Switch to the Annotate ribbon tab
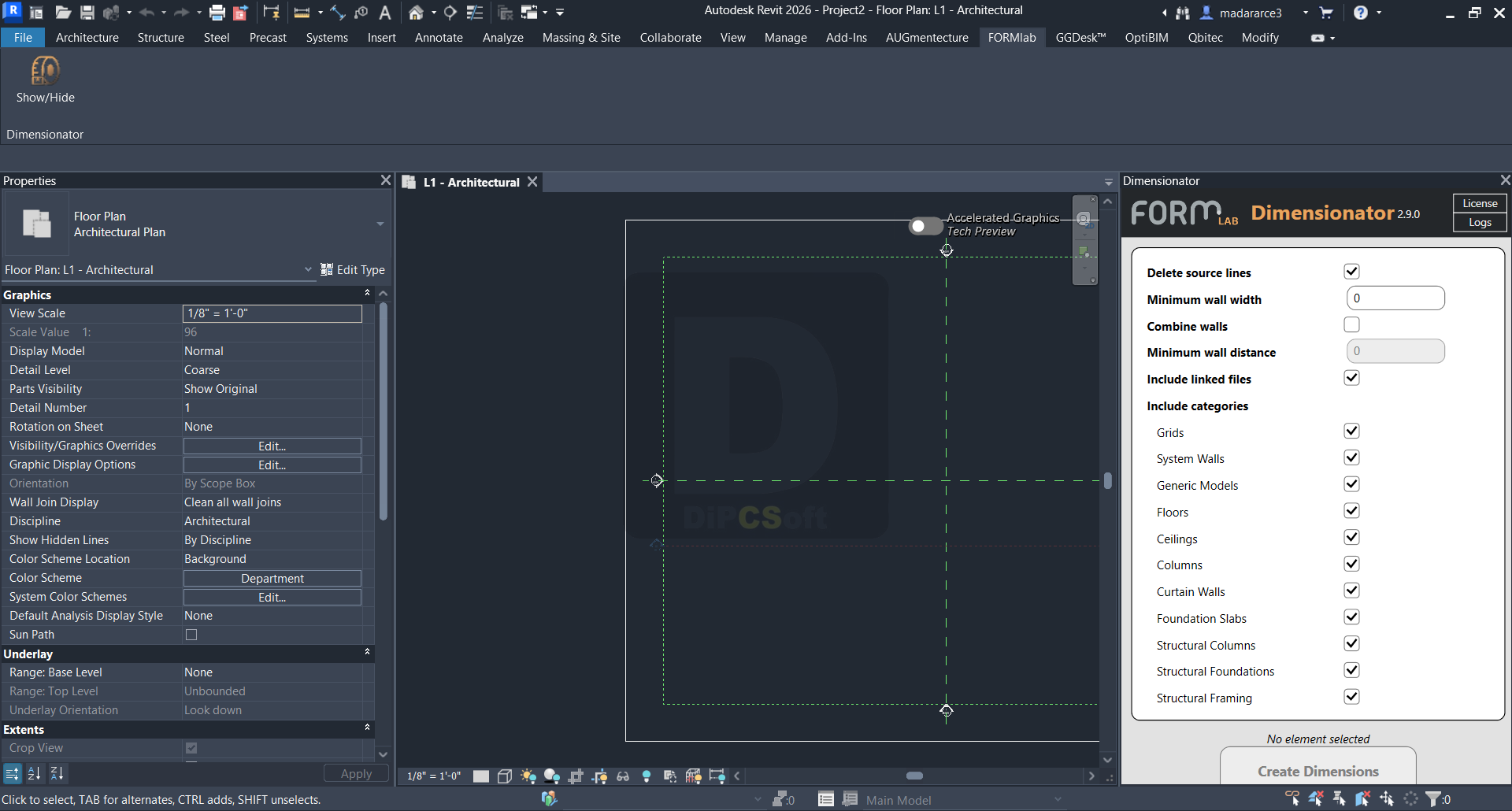The image size is (1512, 811). point(439,38)
